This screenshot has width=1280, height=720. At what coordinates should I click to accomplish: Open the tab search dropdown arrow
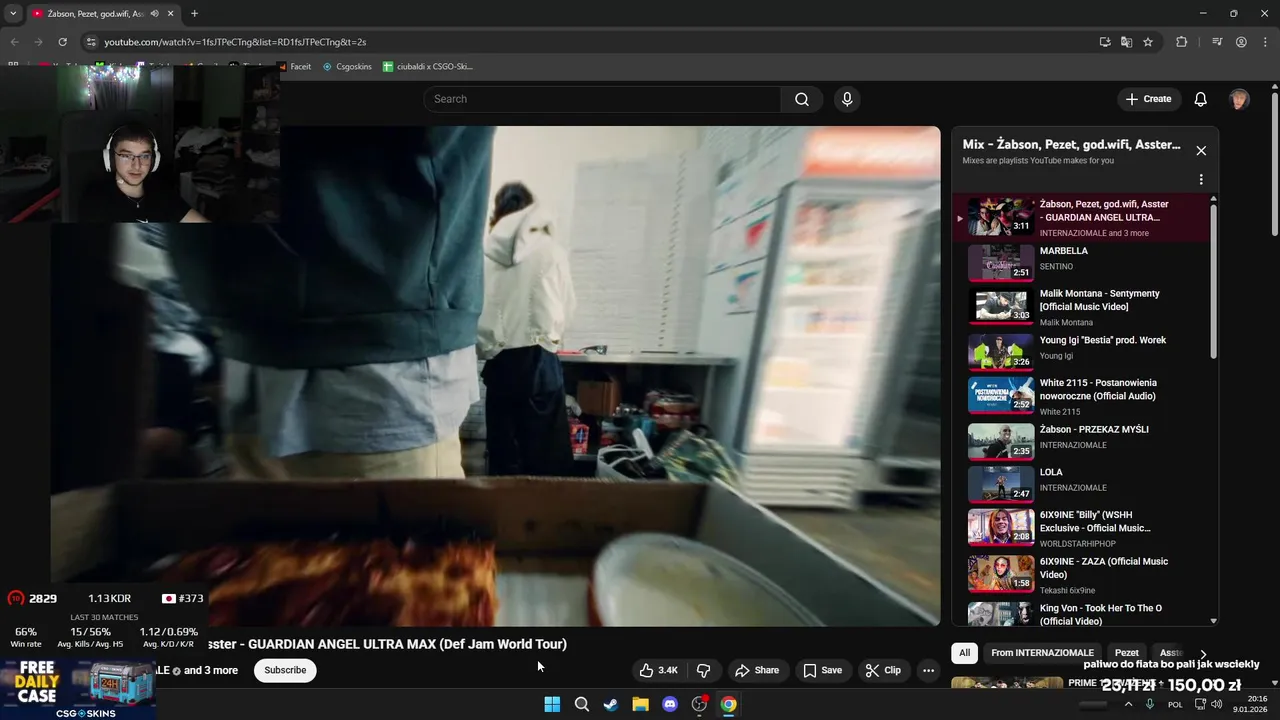point(13,14)
